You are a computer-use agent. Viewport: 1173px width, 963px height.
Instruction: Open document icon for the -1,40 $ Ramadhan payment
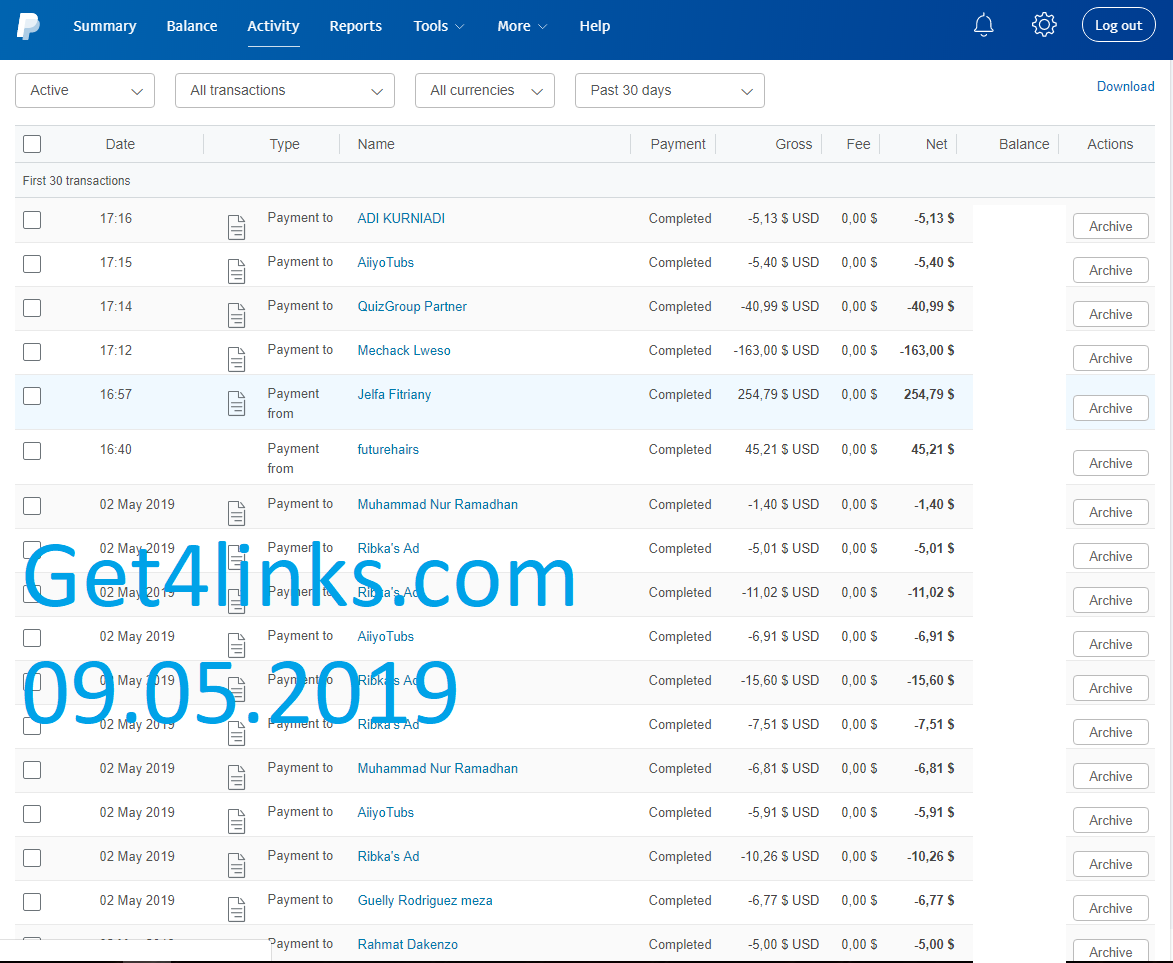pos(236,513)
